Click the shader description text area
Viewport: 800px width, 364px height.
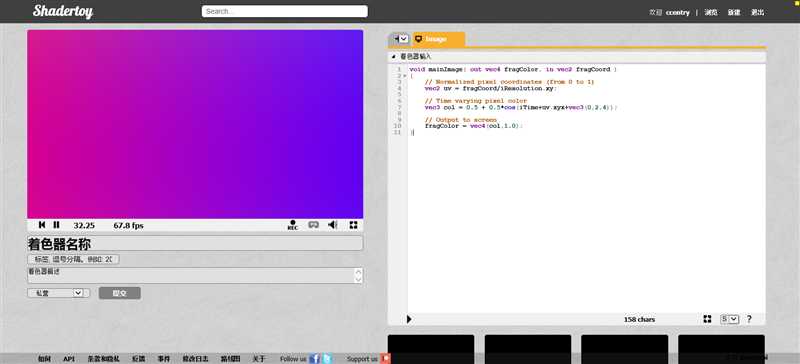[195, 276]
